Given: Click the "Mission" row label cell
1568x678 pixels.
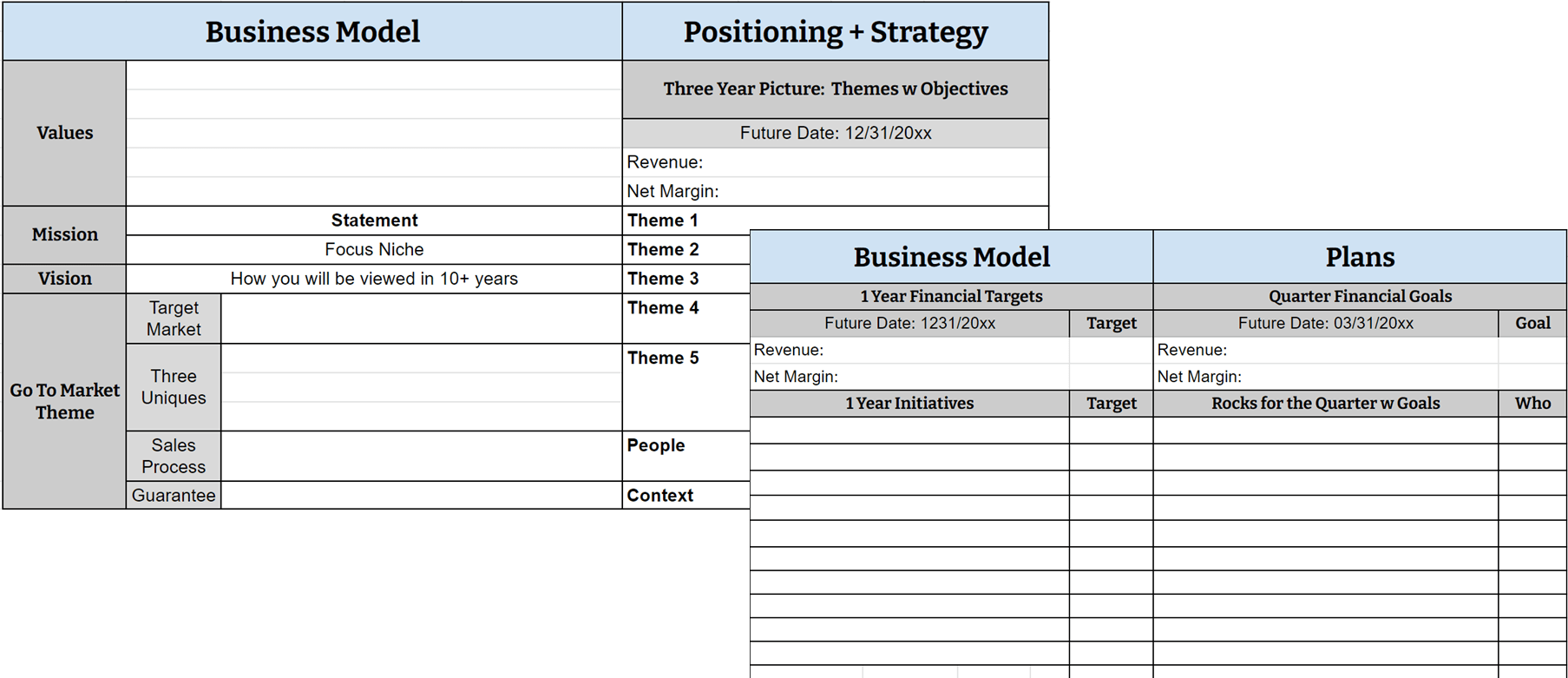Looking at the screenshot, I should 65,234.
